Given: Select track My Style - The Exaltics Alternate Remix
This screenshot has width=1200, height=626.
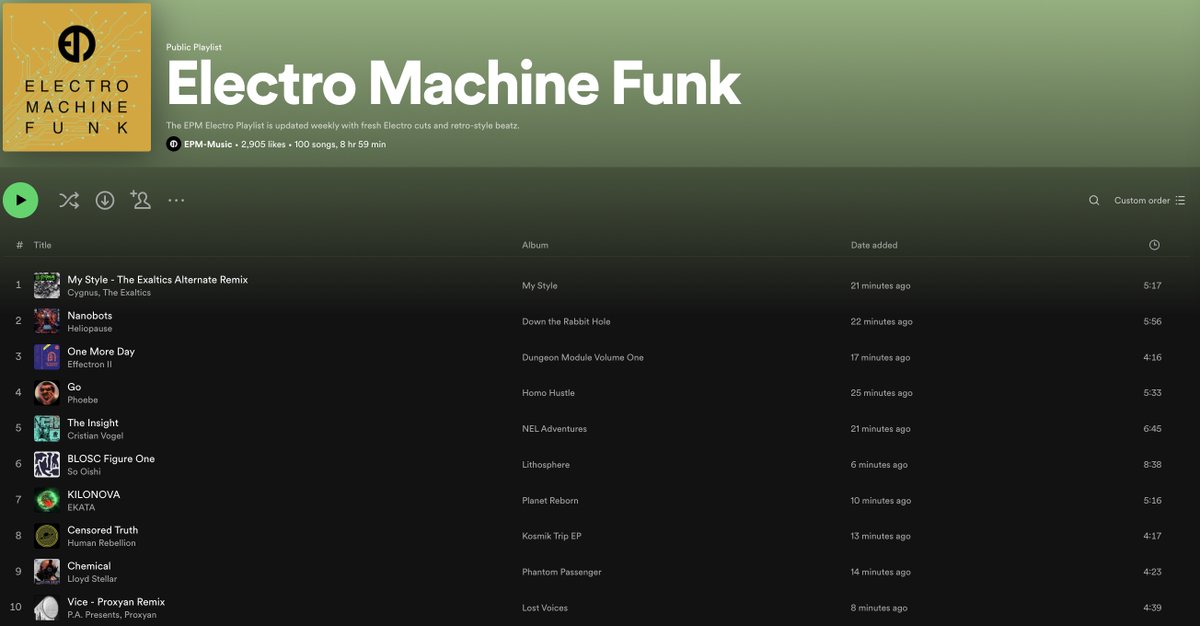Looking at the screenshot, I should coord(157,280).
